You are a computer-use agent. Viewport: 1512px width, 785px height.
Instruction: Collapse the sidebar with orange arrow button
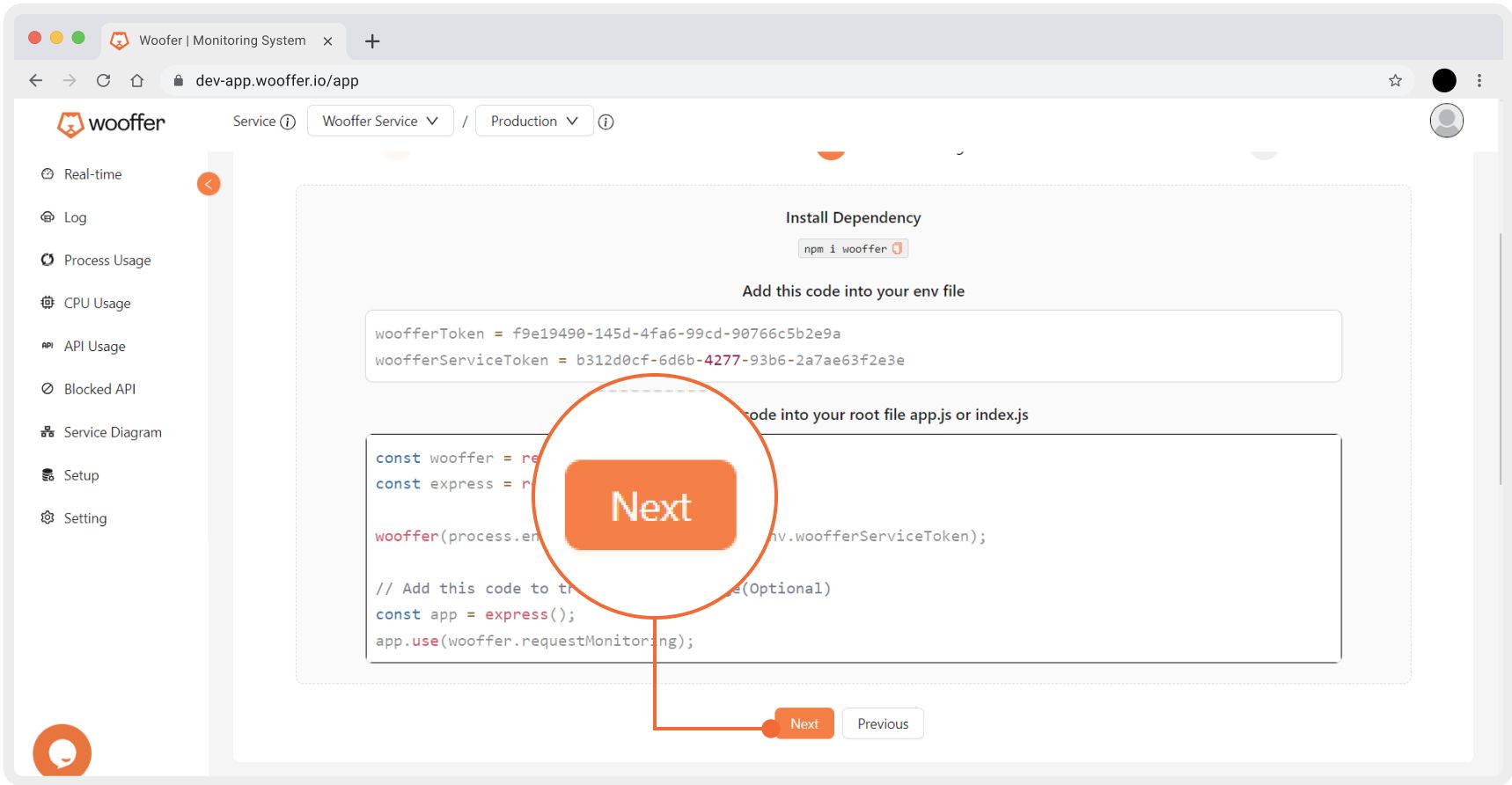209,184
